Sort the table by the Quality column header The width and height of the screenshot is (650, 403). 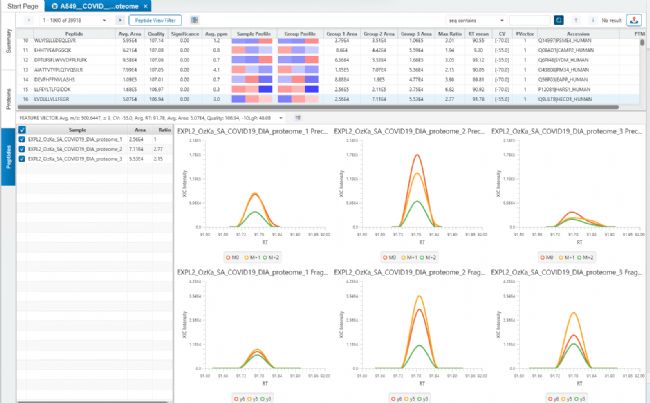tap(156, 34)
